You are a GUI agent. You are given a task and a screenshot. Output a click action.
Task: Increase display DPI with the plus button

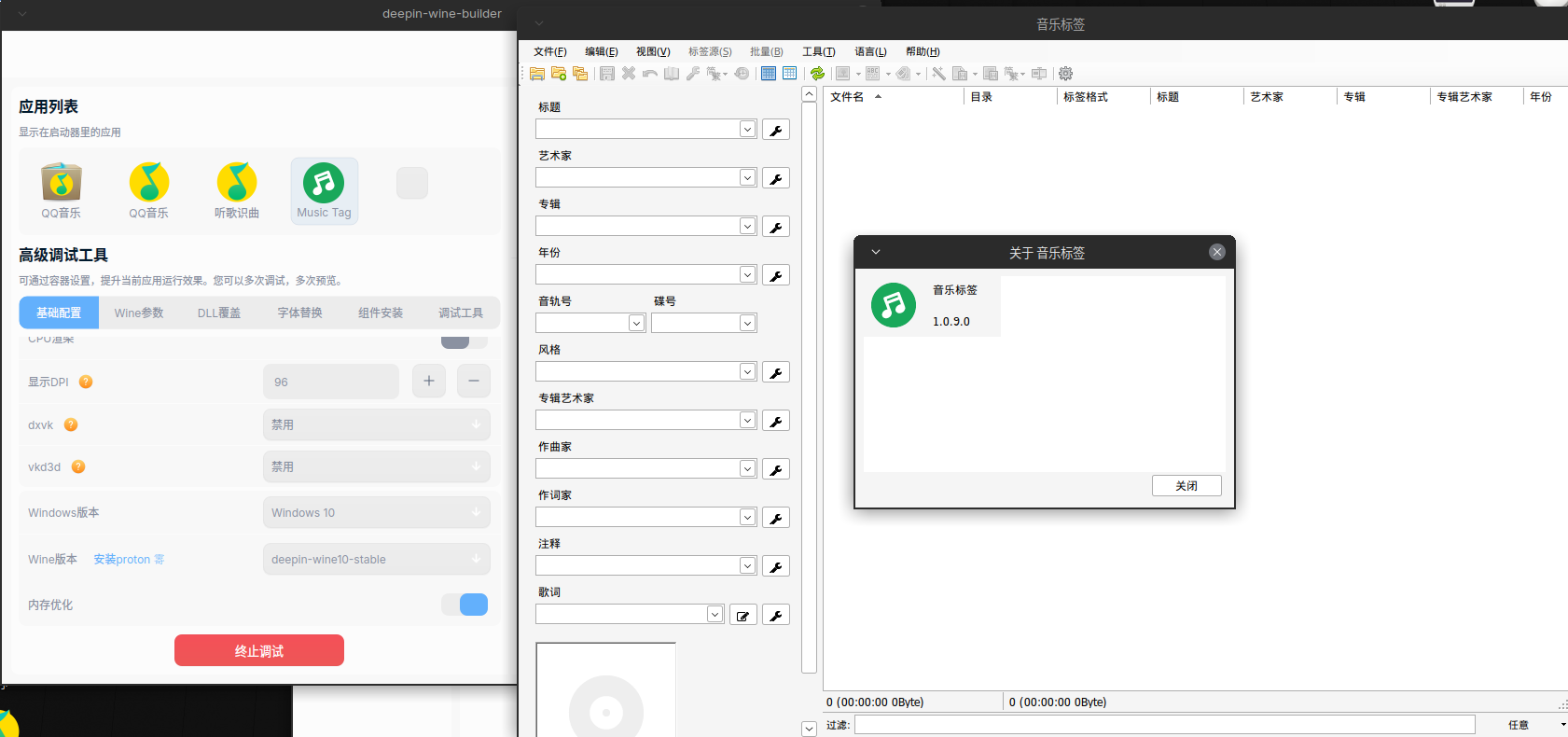point(429,381)
